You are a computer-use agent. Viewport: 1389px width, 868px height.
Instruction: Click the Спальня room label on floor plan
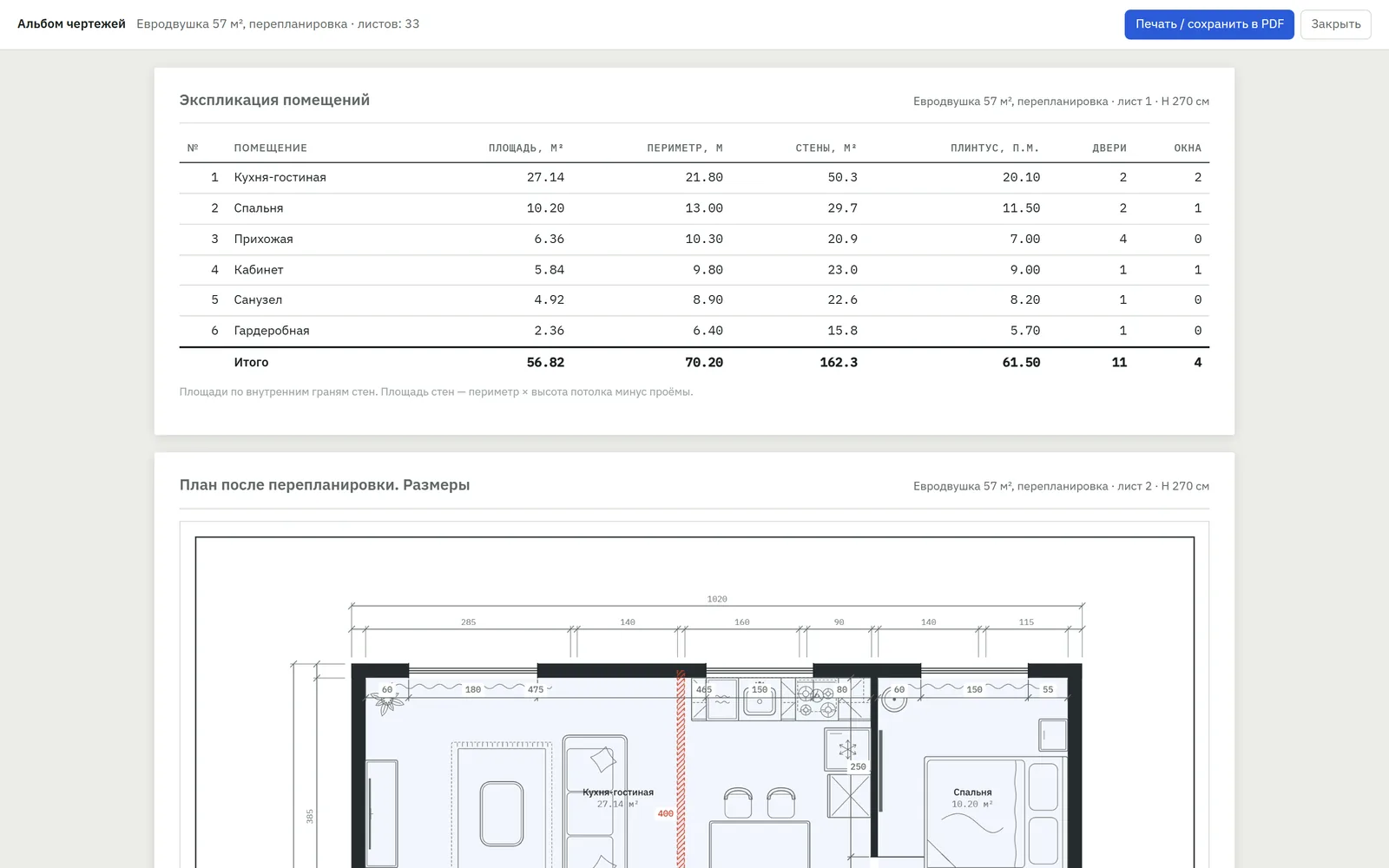click(x=972, y=792)
